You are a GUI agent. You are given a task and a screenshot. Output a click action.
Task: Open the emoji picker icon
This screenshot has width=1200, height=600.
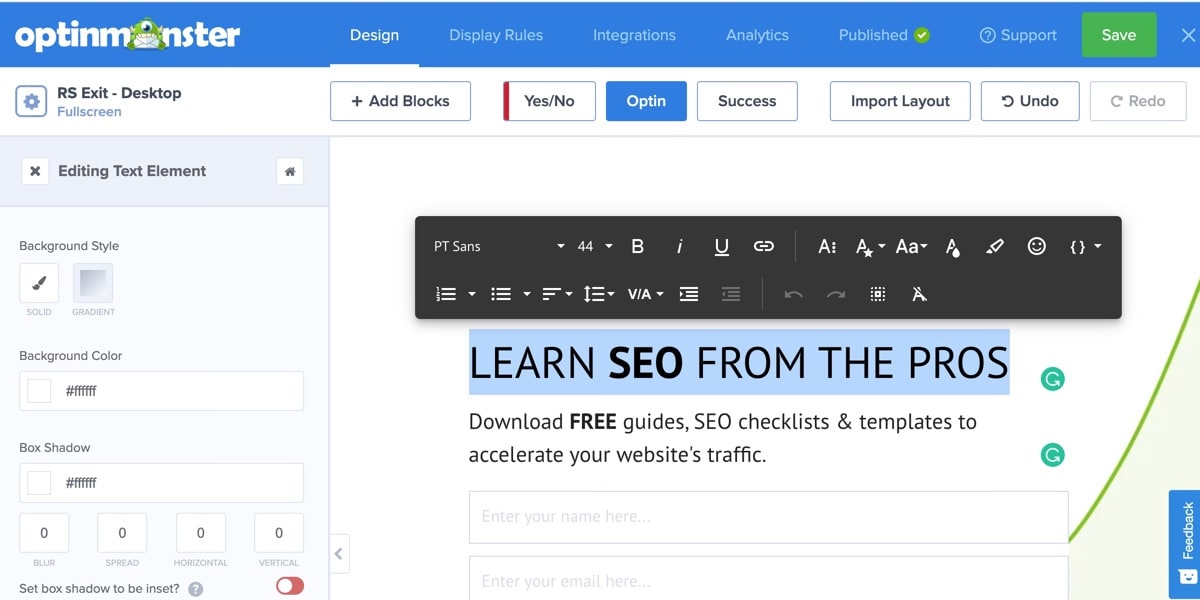[x=1037, y=246]
